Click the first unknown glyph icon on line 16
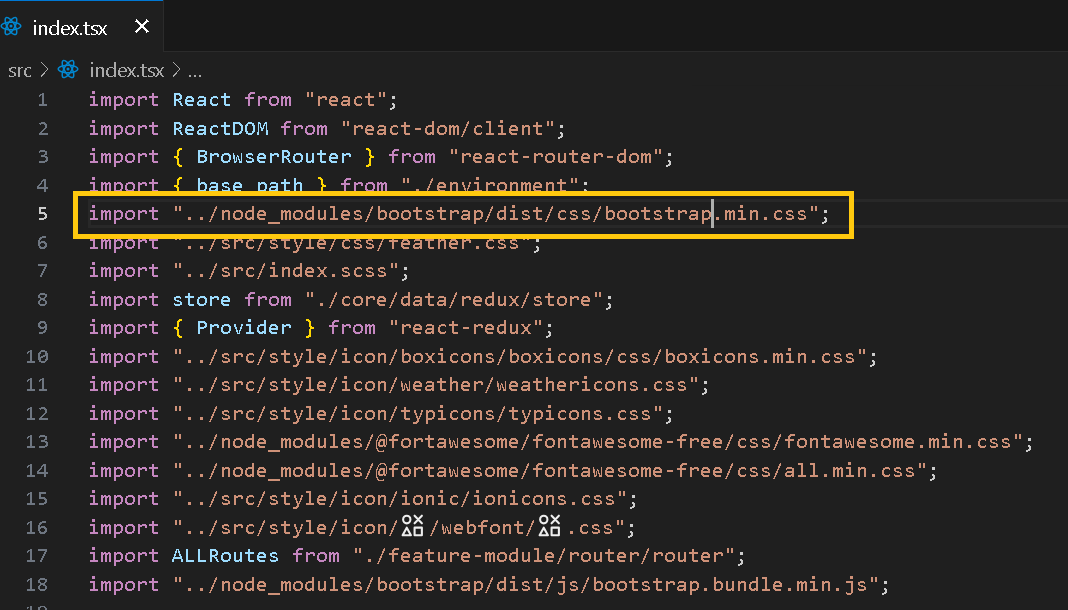The height and width of the screenshot is (610, 1068). 412,527
